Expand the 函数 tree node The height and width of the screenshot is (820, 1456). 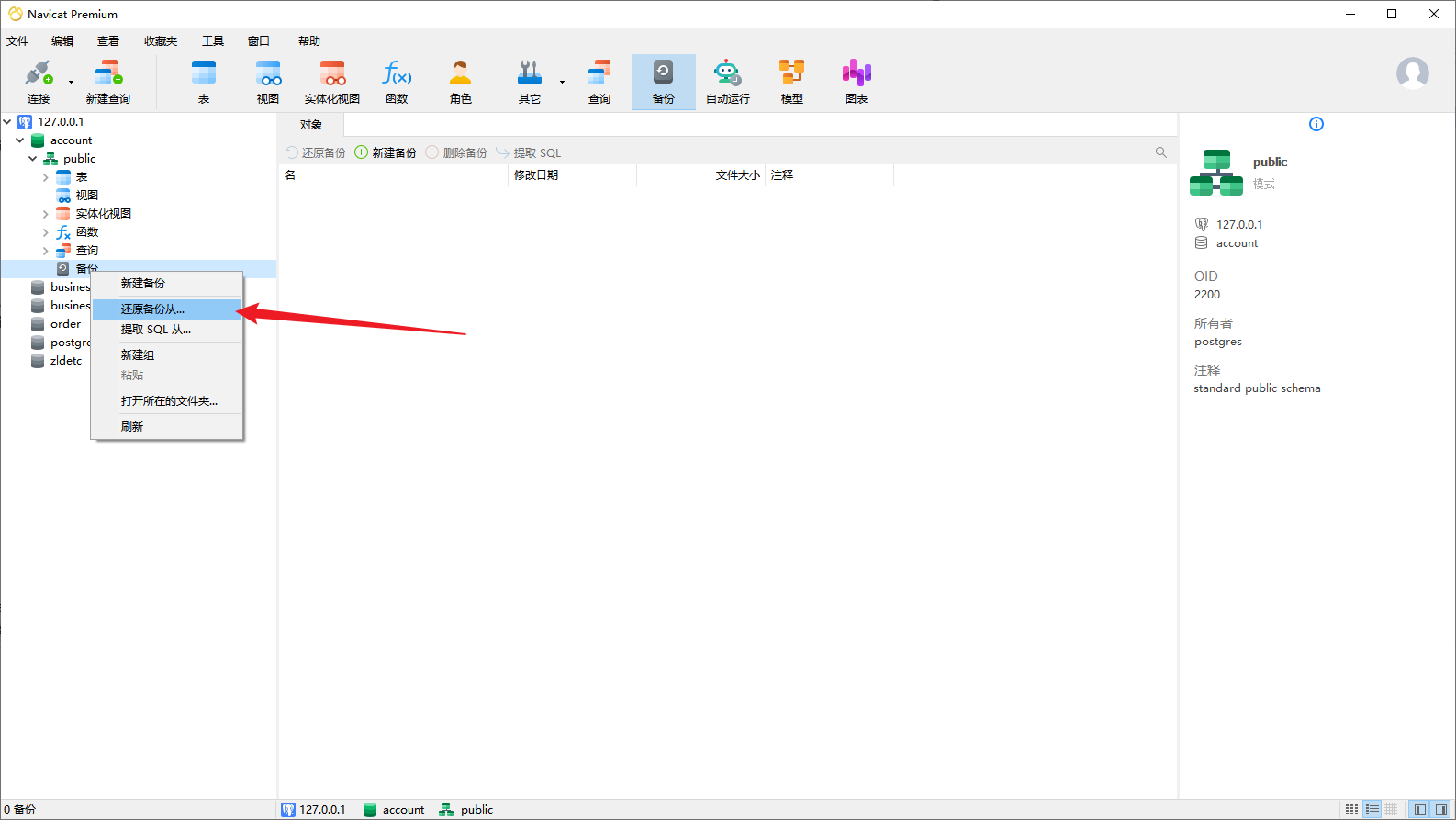point(46,231)
